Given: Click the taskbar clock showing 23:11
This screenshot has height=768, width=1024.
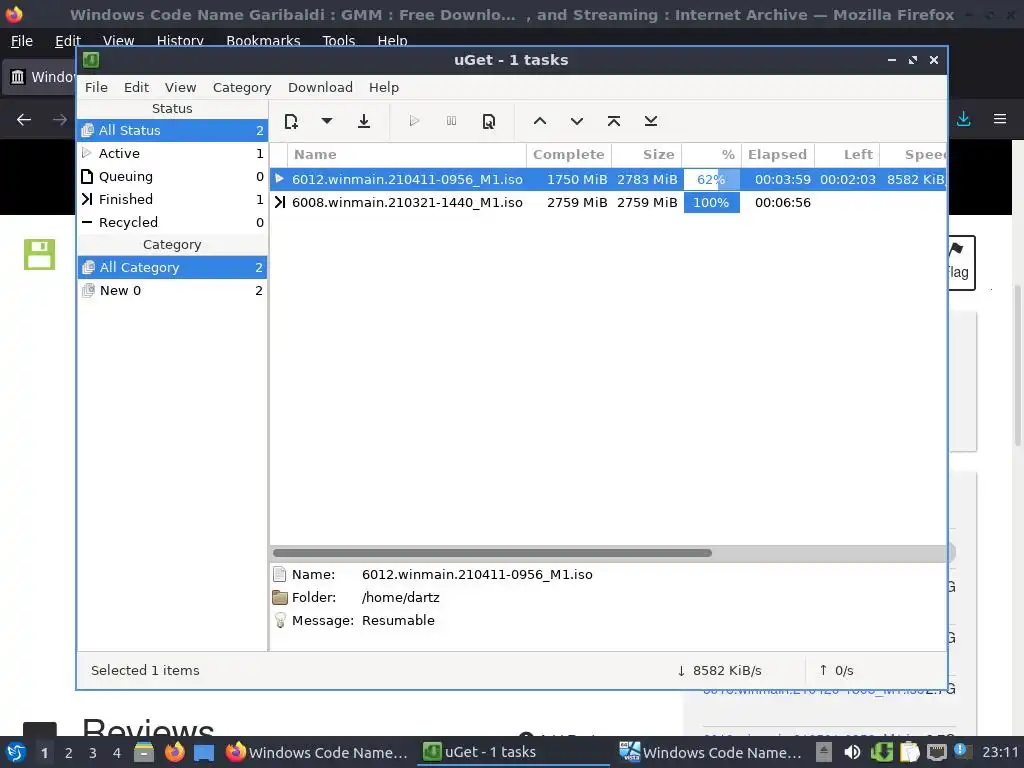Looking at the screenshot, I should pyautogui.click(x=1000, y=753).
